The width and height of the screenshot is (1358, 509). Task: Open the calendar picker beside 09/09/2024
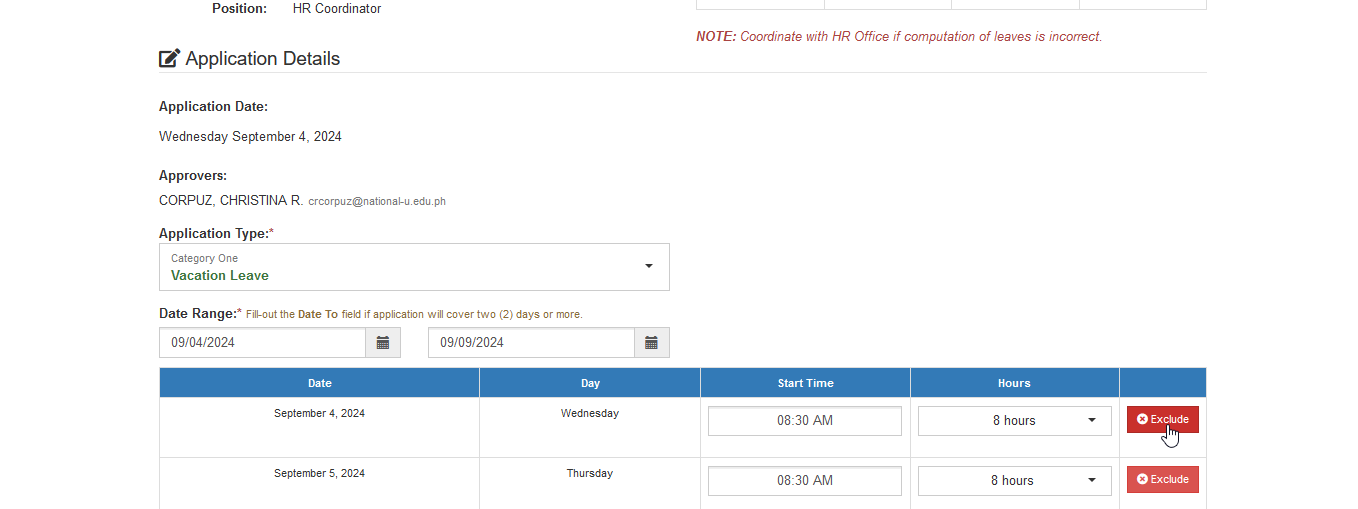coord(652,342)
